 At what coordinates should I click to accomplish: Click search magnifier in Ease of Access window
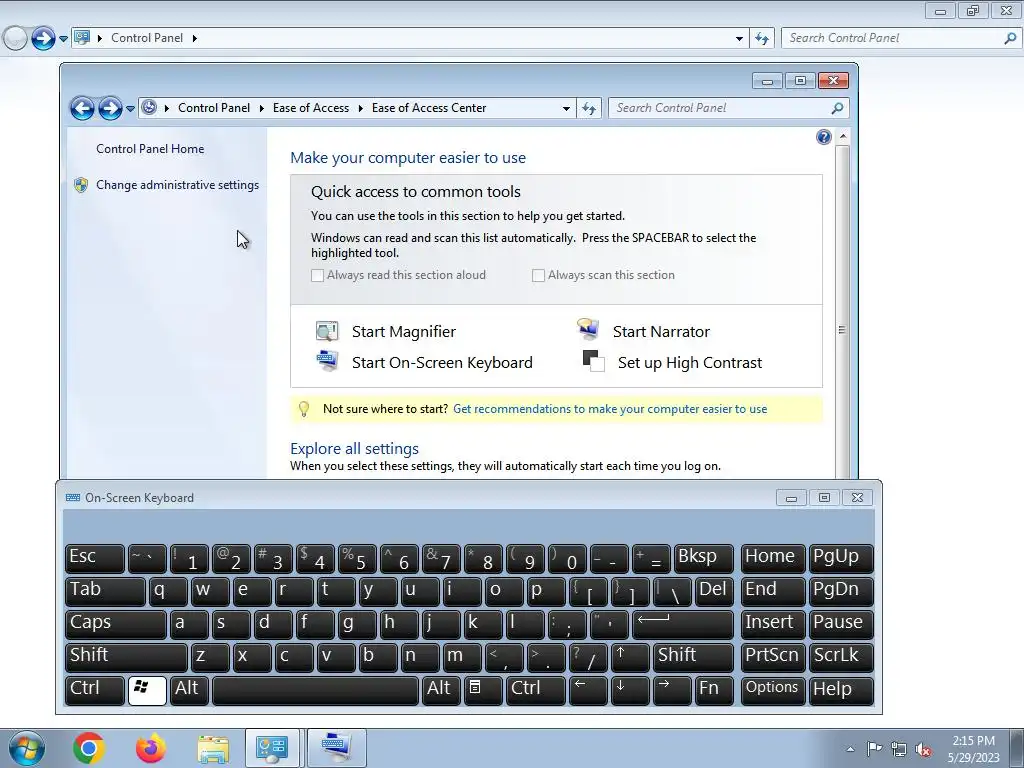pos(837,108)
